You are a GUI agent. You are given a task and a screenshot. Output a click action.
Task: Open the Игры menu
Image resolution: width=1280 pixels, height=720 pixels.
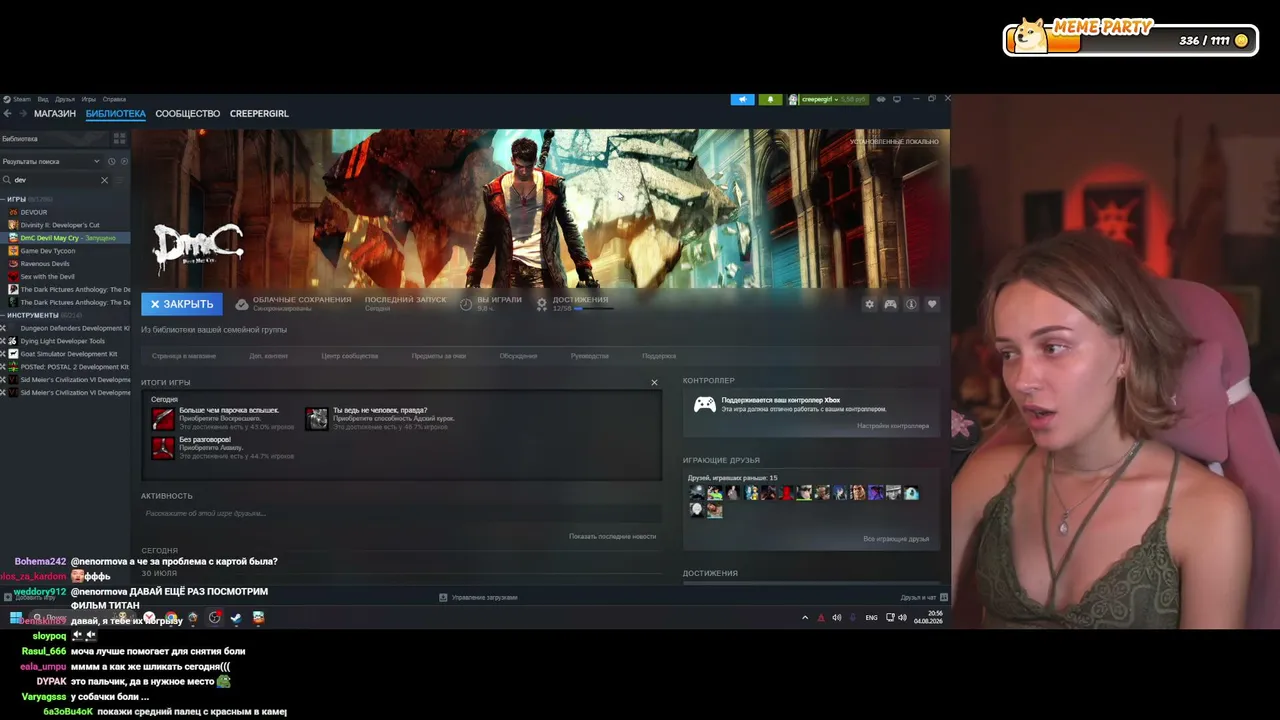(x=89, y=99)
